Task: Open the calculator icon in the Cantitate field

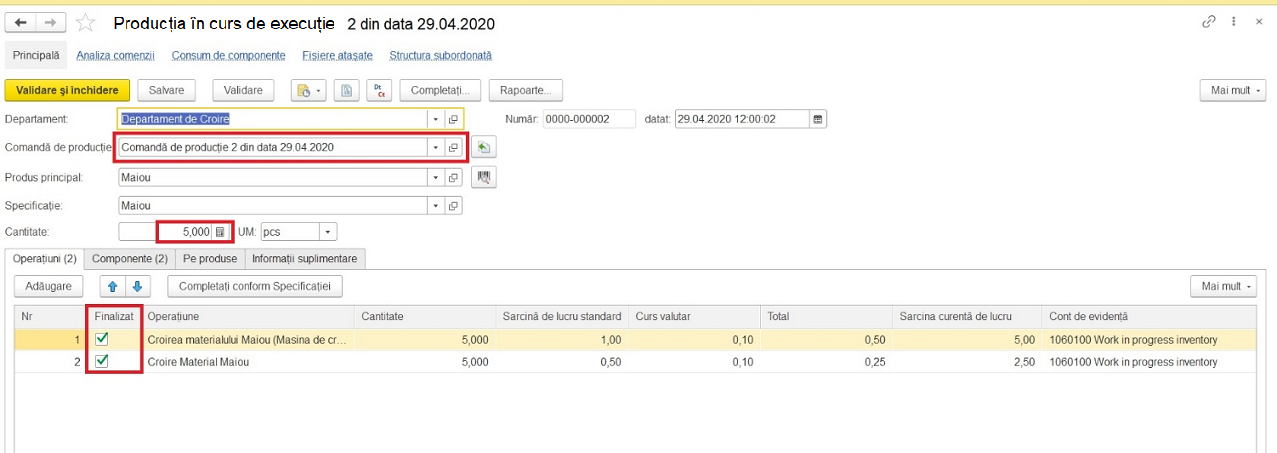Action: point(220,232)
